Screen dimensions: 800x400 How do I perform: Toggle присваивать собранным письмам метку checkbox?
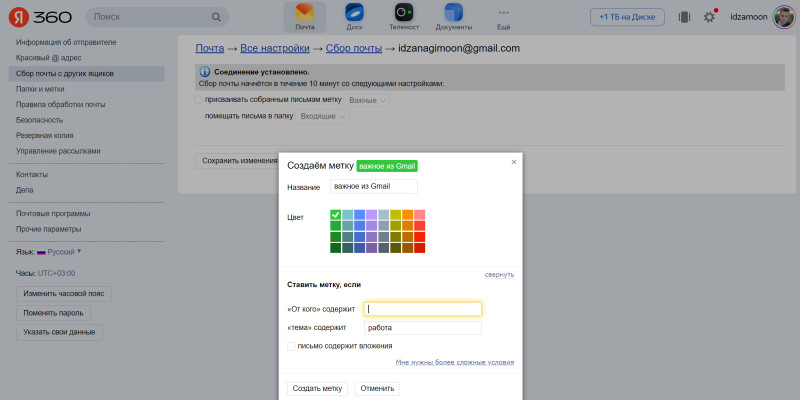(x=198, y=100)
